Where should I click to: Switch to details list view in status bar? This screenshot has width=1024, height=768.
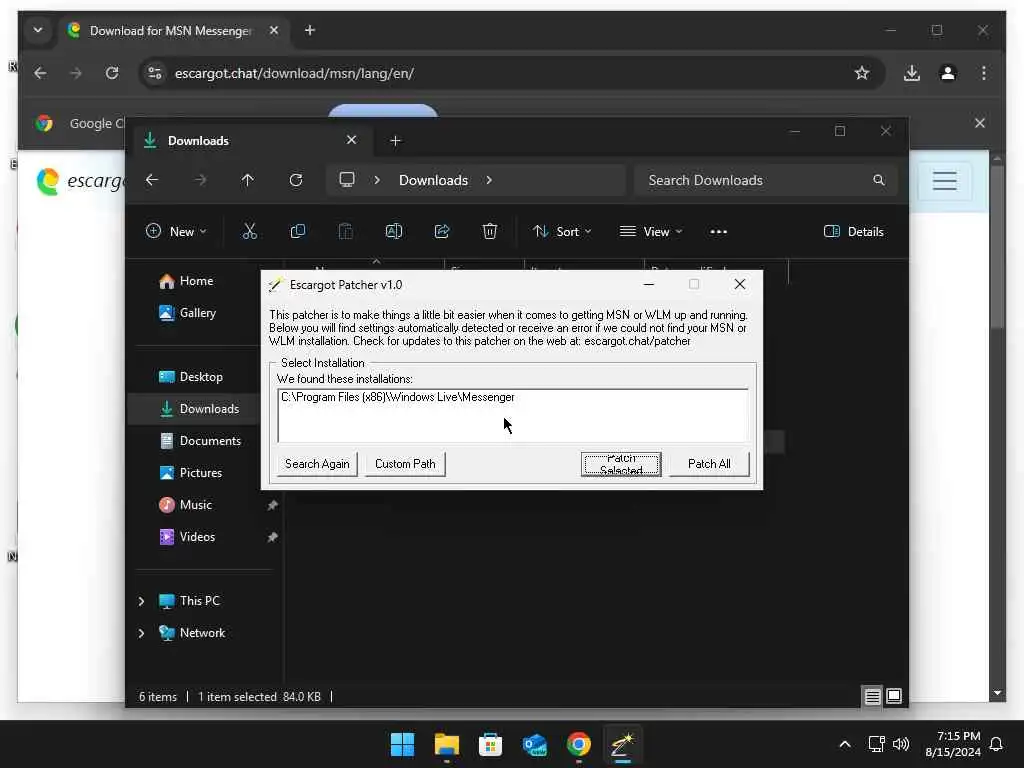[x=872, y=697]
